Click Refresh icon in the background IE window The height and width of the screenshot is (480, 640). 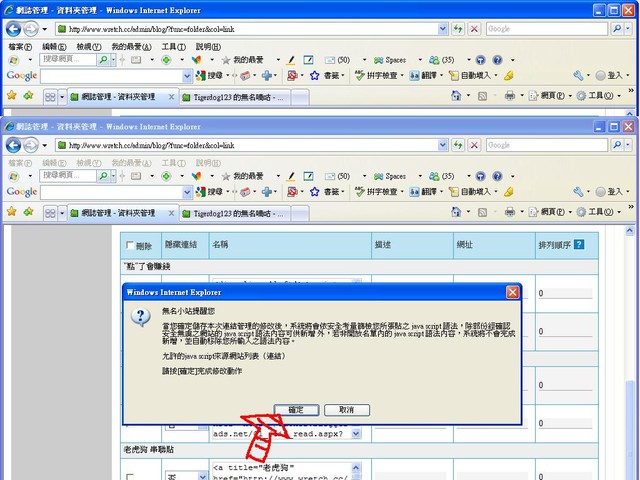coord(458,29)
